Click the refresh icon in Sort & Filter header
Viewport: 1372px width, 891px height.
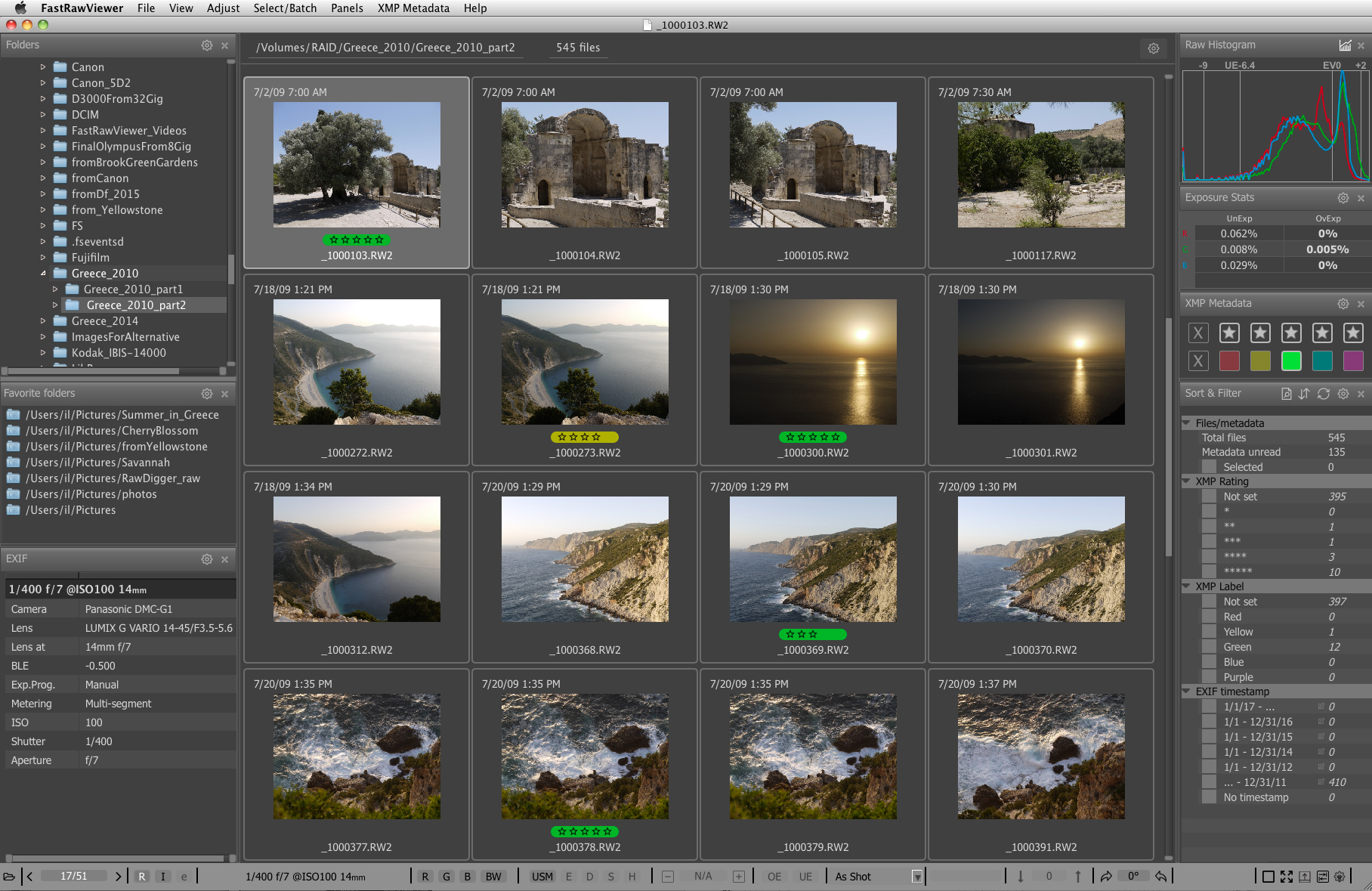(1324, 394)
